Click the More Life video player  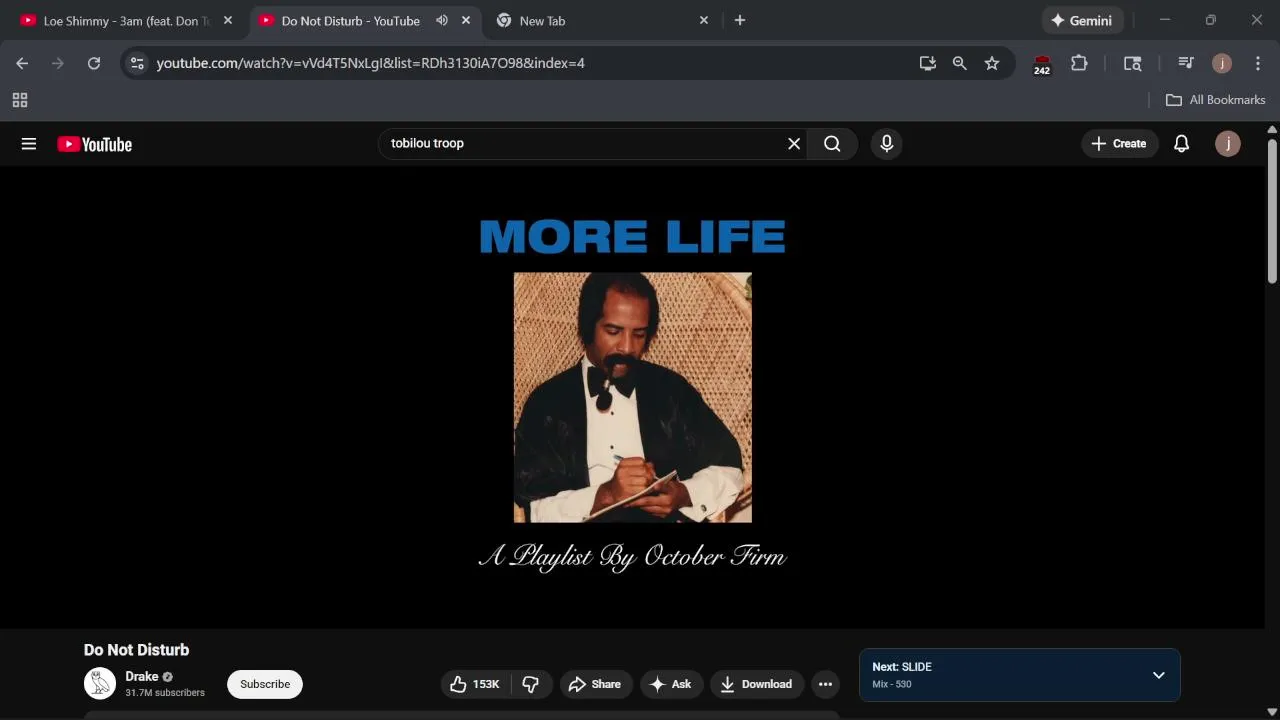(632, 397)
